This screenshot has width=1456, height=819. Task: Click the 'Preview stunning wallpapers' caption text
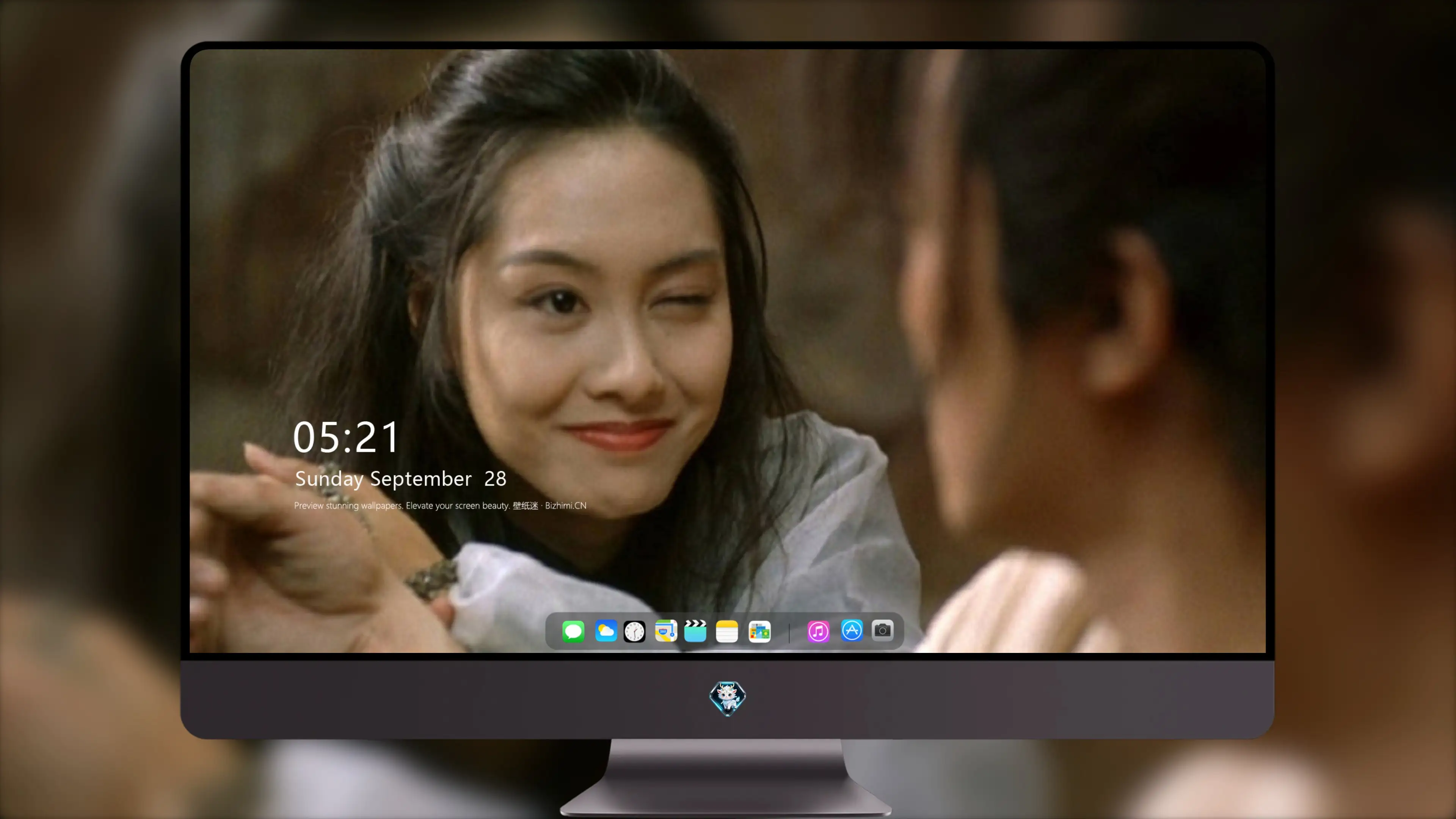[440, 505]
